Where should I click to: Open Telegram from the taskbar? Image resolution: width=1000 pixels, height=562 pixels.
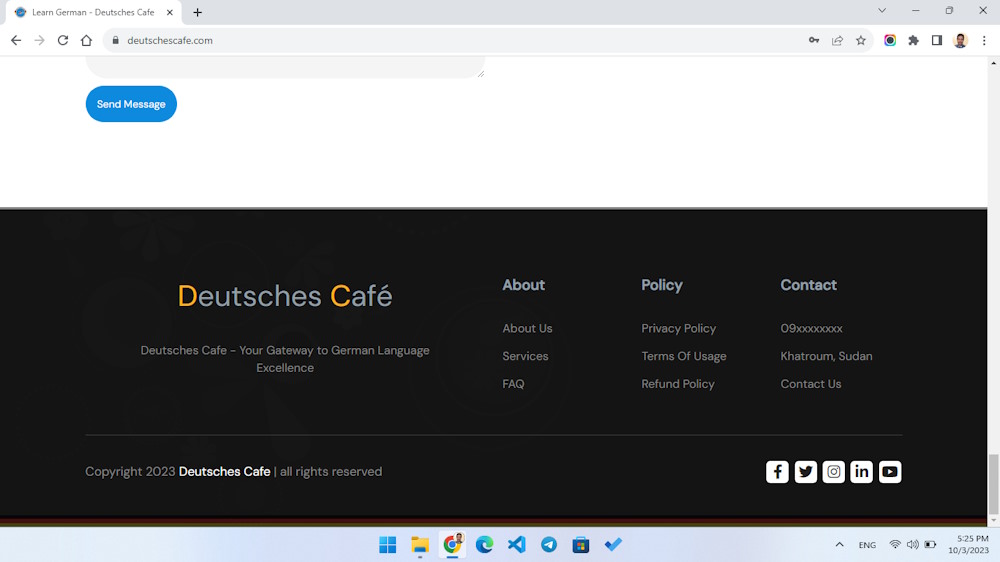548,545
